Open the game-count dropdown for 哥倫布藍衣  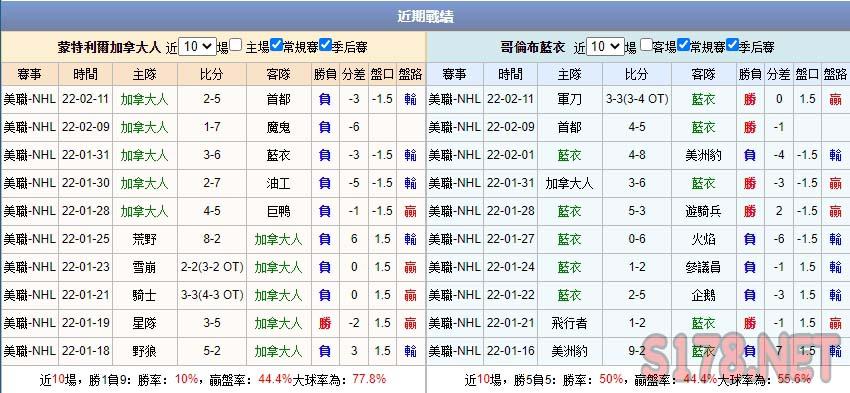606,47
